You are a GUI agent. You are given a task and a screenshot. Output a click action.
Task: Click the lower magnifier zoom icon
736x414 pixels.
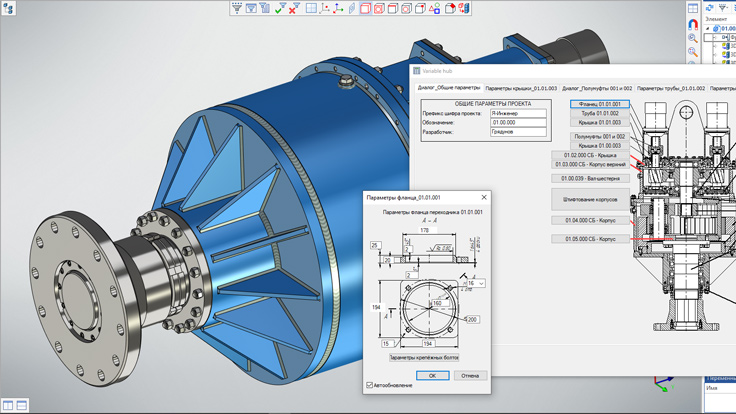693,52
